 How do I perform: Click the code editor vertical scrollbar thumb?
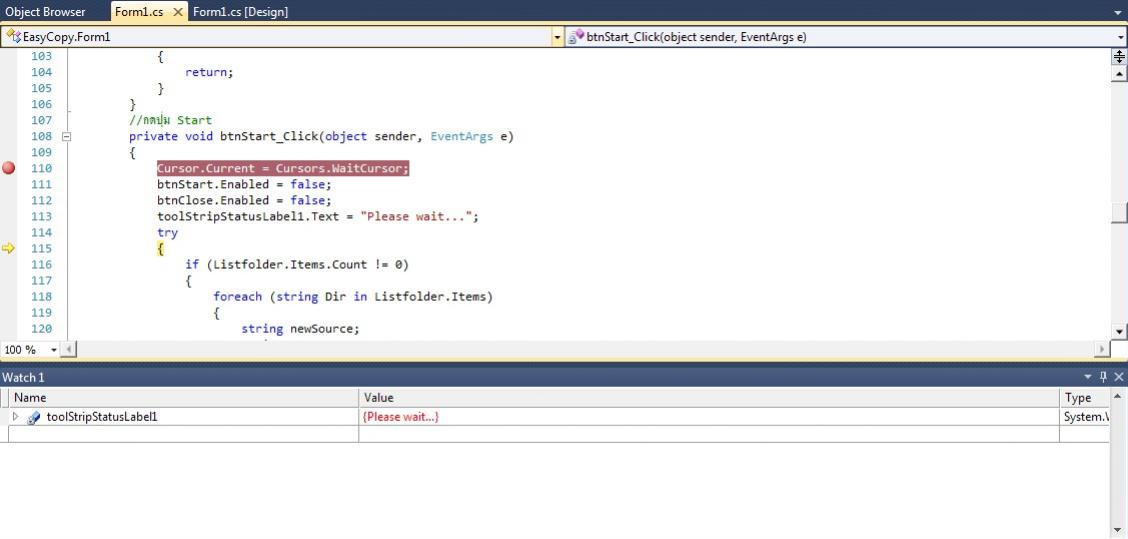tap(1119, 213)
